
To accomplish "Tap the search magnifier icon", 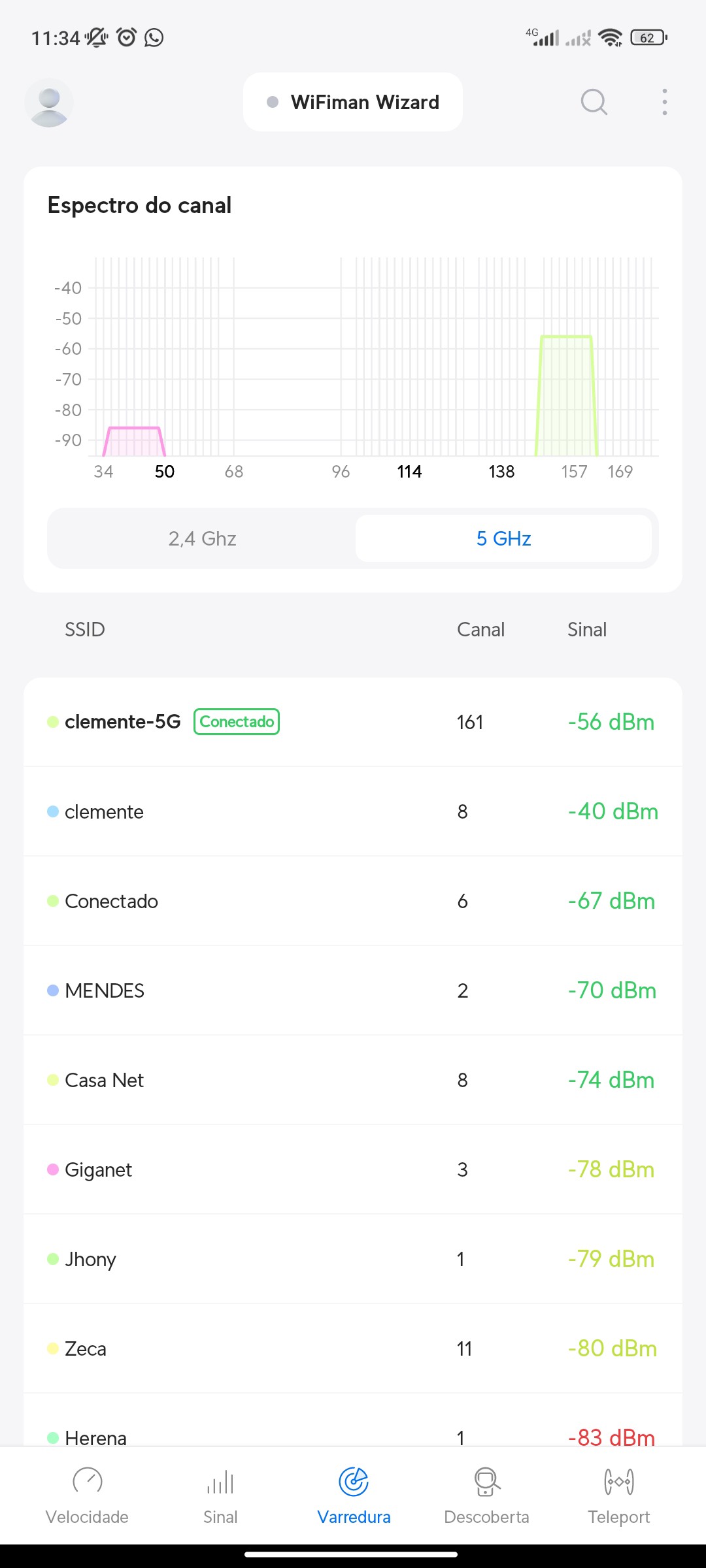I will 594,102.
